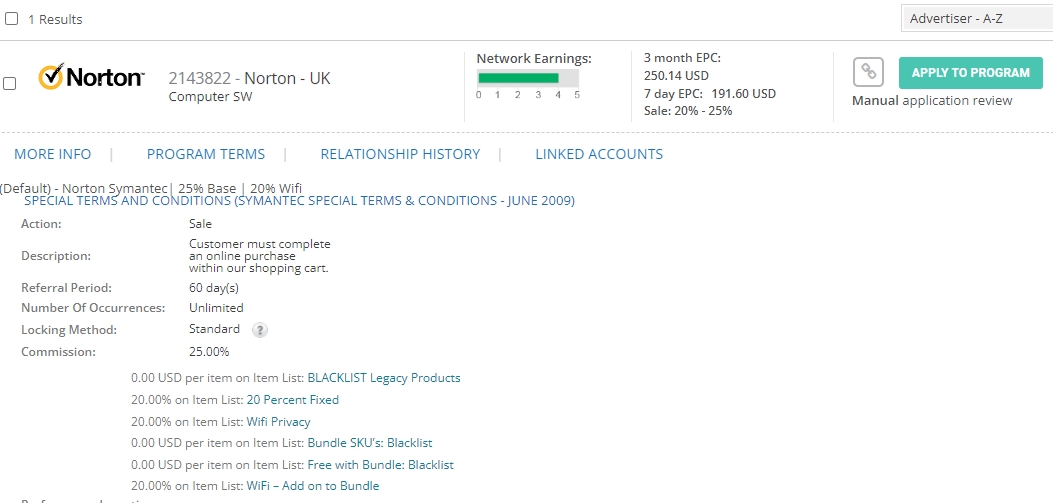Open the Advertiser - A-Z sort dropdown
Image resolution: width=1053 pixels, height=503 pixels.
click(x=977, y=19)
